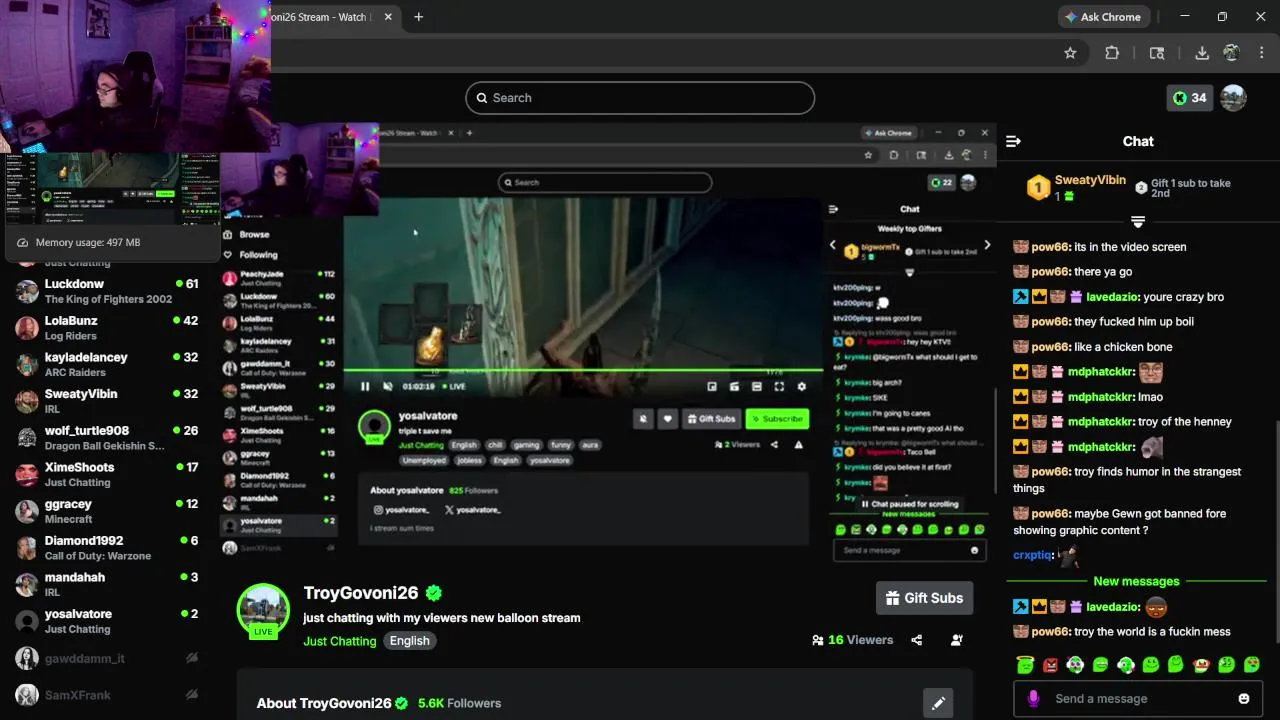
Task: Click the right arrow of Weekly top Gifters
Action: [x=987, y=245]
